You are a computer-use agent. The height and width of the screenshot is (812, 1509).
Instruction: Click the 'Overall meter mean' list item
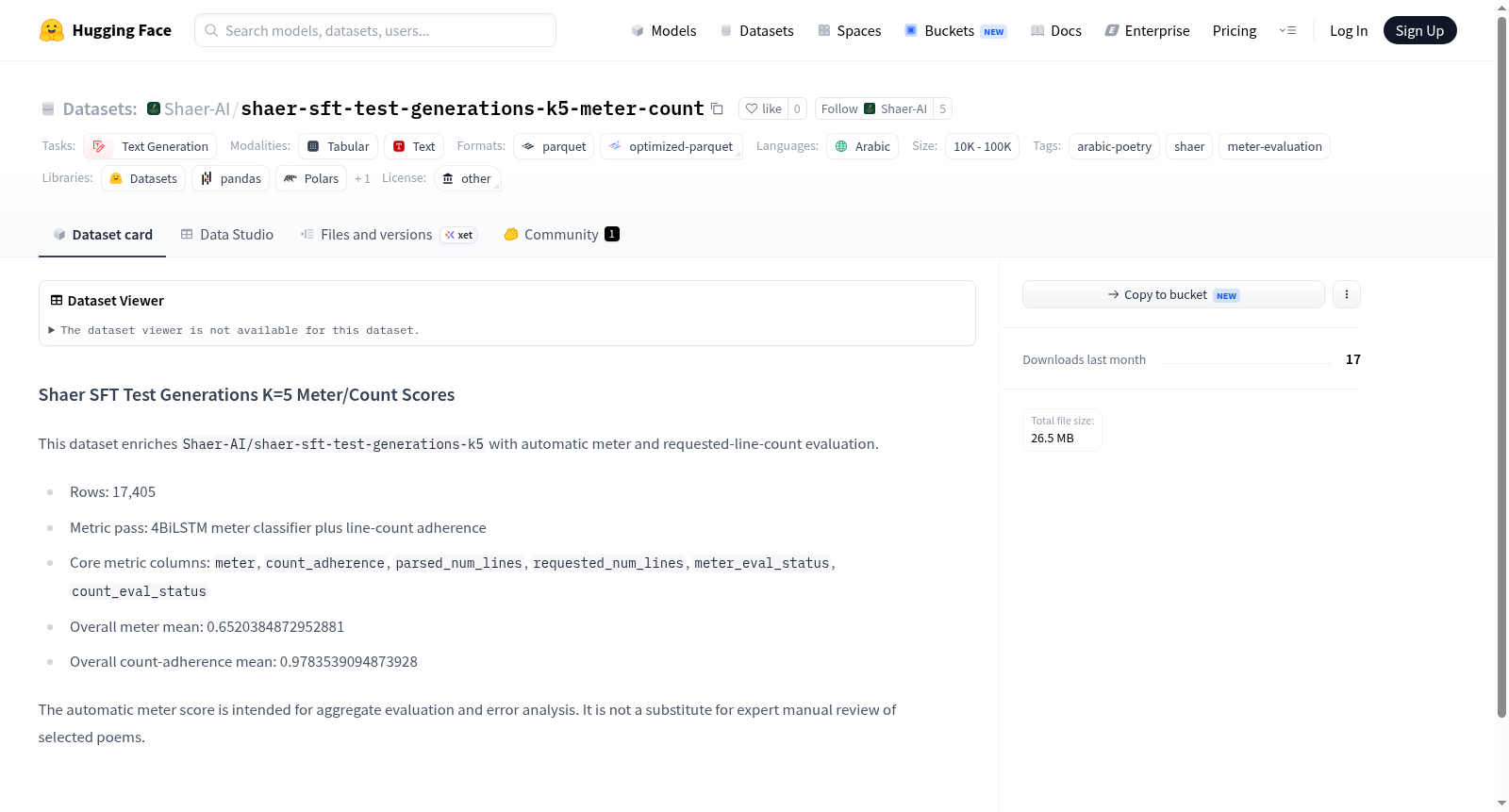pyautogui.click(x=207, y=627)
